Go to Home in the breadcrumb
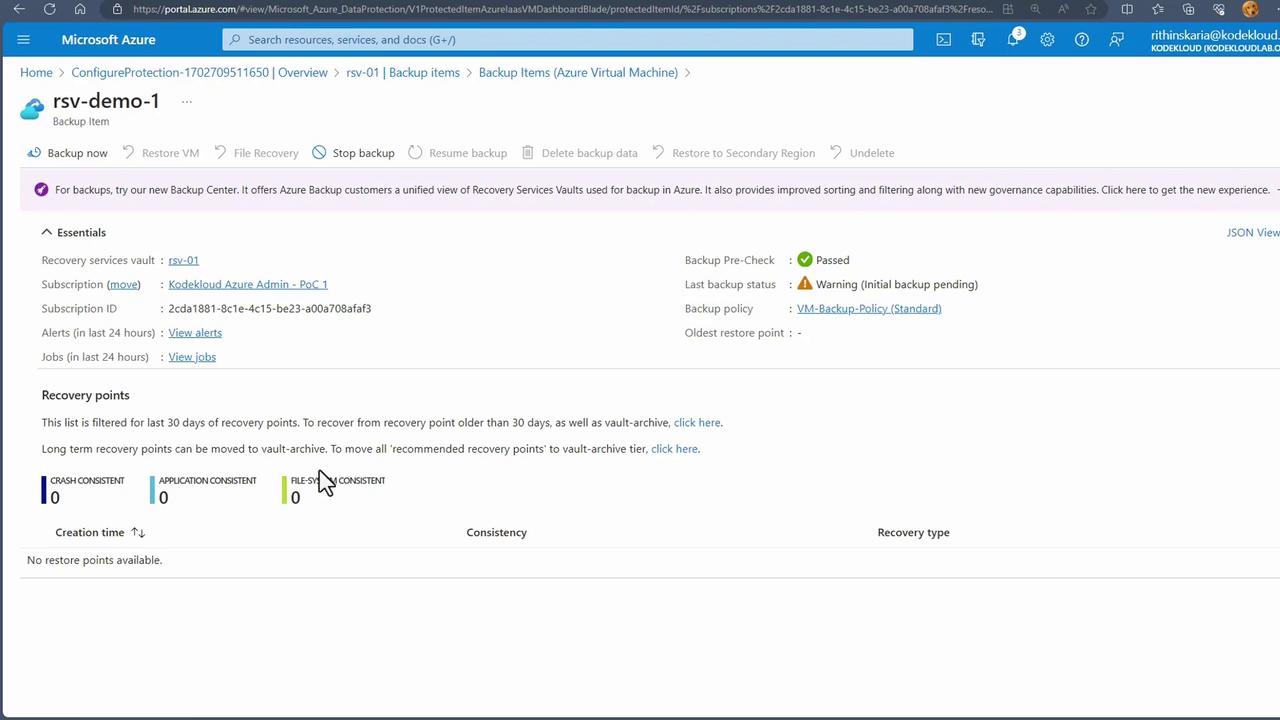Viewport: 1280px width, 720px height. [x=36, y=72]
